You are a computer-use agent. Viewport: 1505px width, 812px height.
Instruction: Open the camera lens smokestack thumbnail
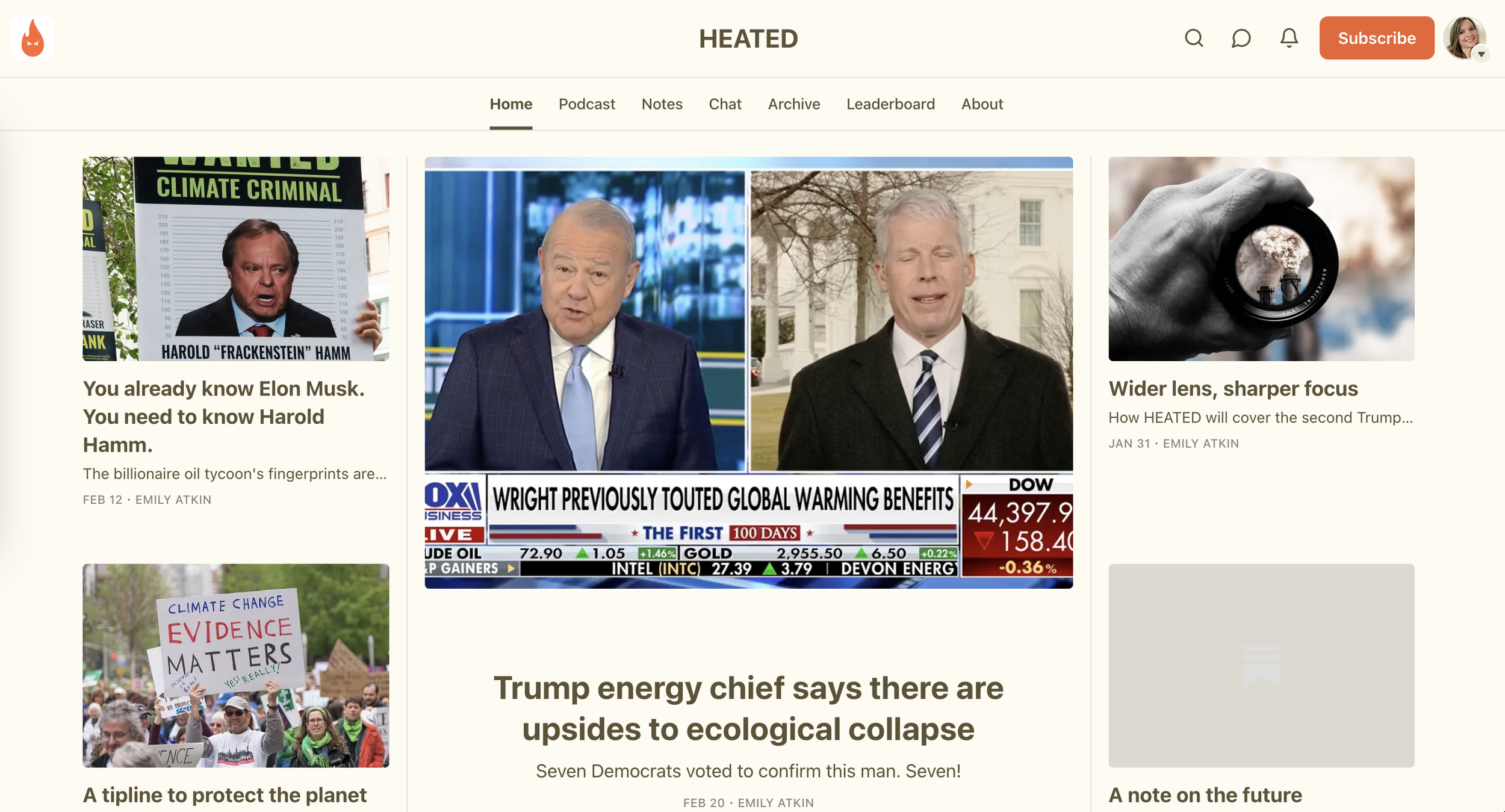[1261, 259]
